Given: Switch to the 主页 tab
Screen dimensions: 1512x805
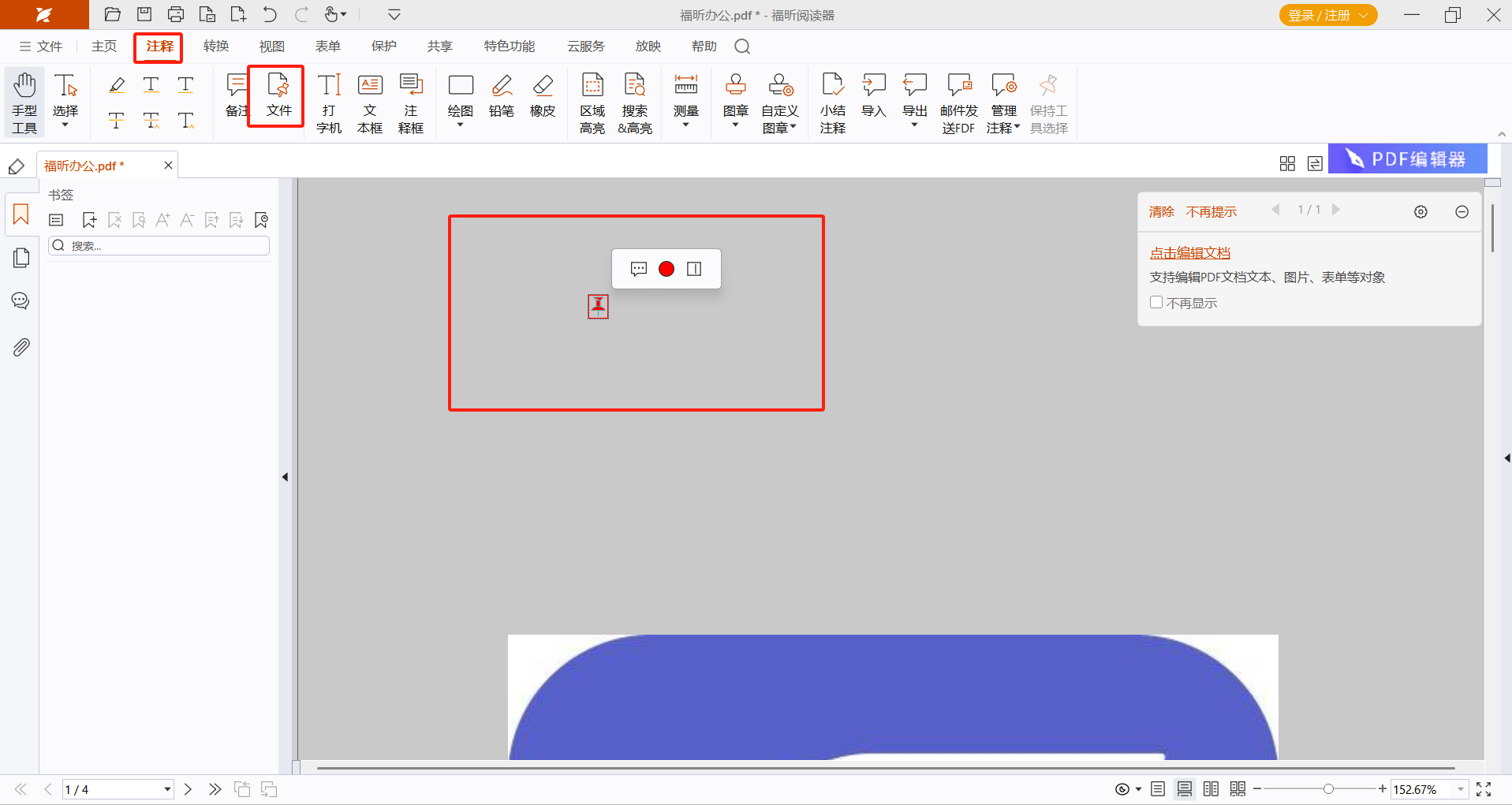Looking at the screenshot, I should pos(104,47).
